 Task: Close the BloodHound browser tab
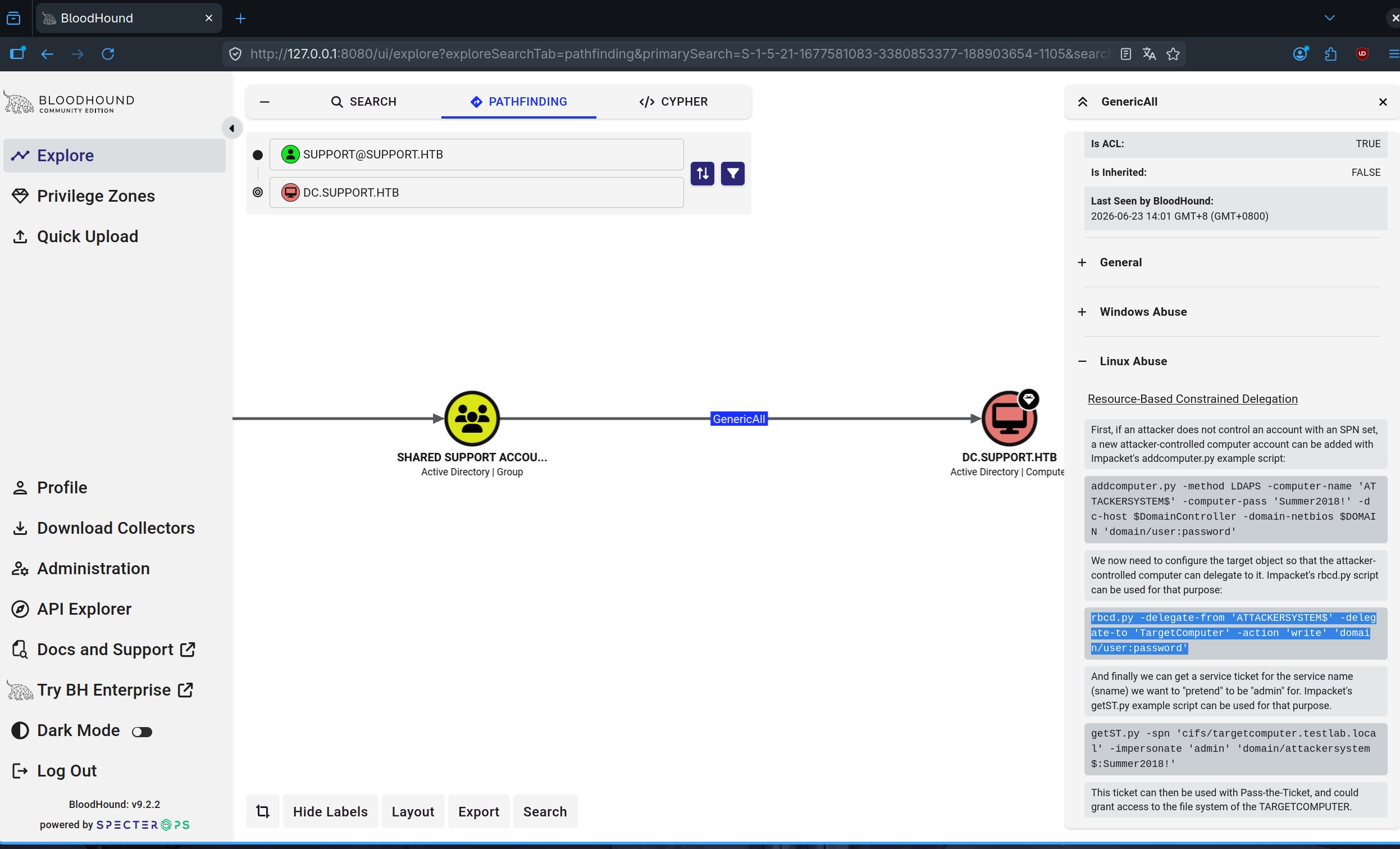(208, 18)
